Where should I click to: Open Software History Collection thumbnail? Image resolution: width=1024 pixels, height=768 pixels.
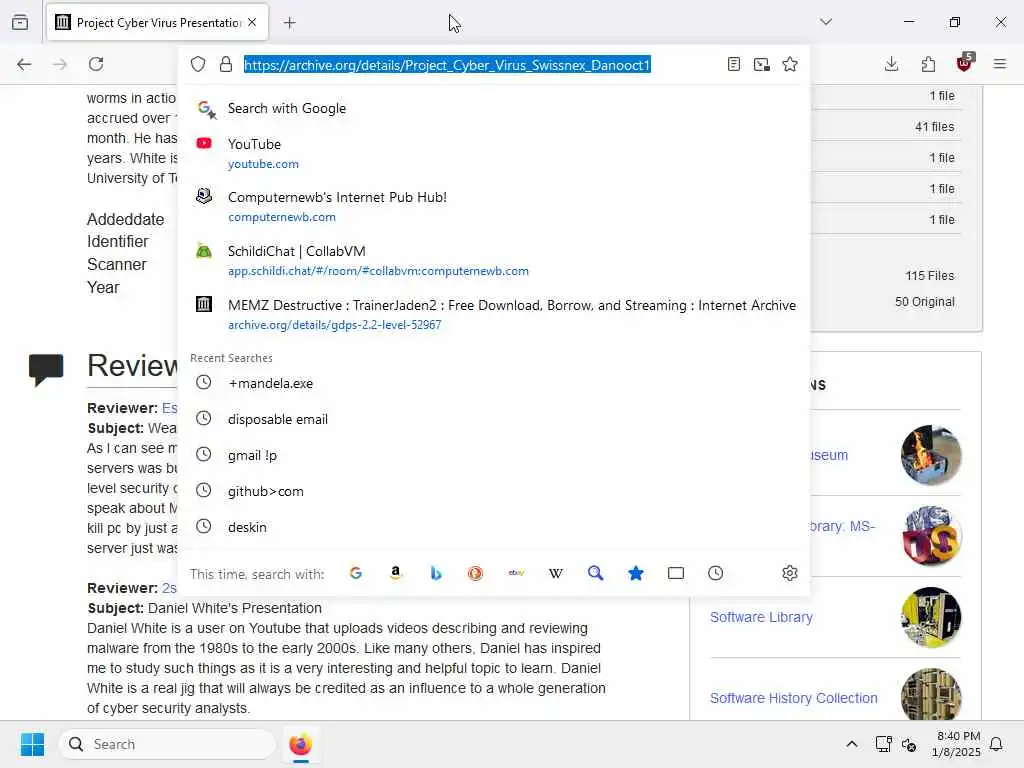pos(931,694)
